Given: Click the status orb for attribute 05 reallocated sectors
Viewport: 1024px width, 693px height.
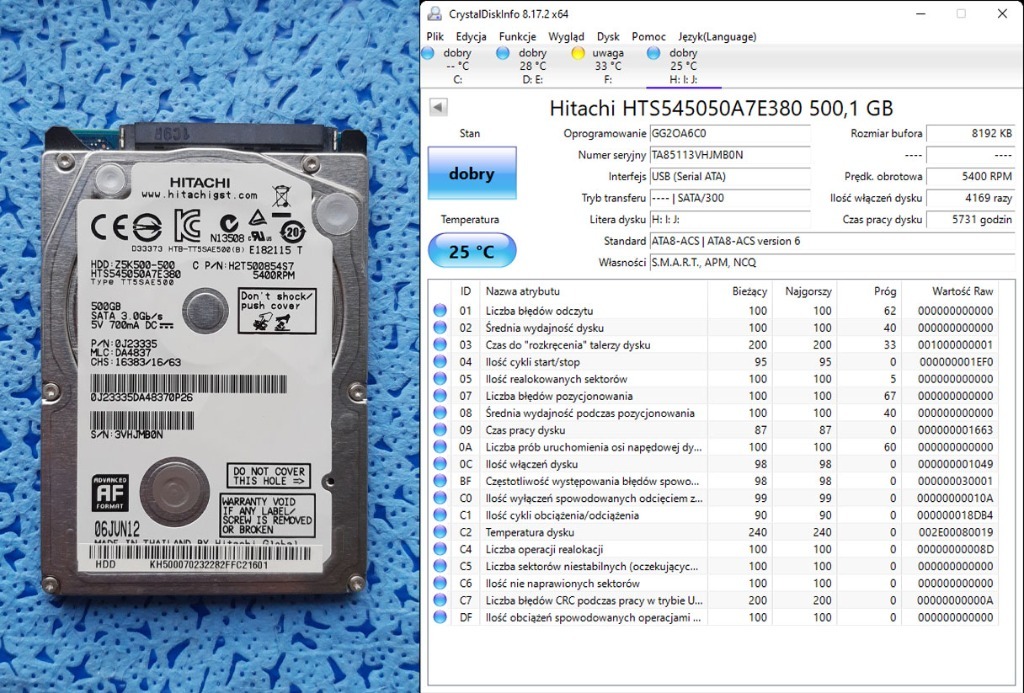Looking at the screenshot, I should click(439, 379).
